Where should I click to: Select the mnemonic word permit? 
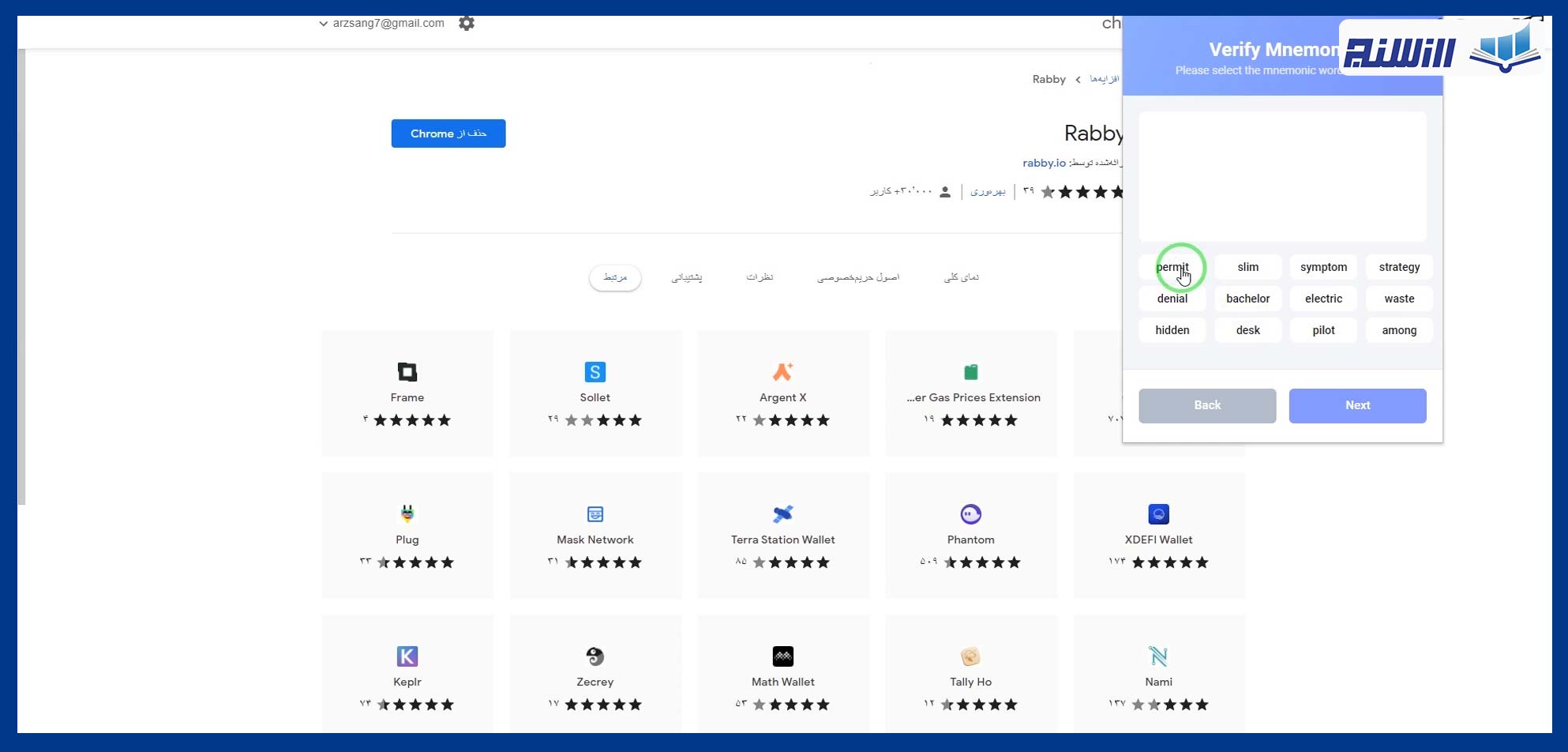[x=1172, y=267]
